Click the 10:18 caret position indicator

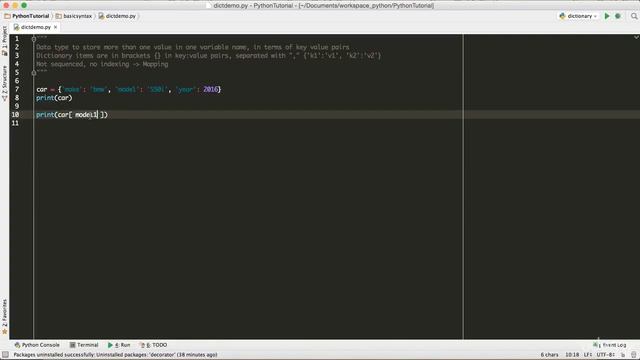click(572, 355)
